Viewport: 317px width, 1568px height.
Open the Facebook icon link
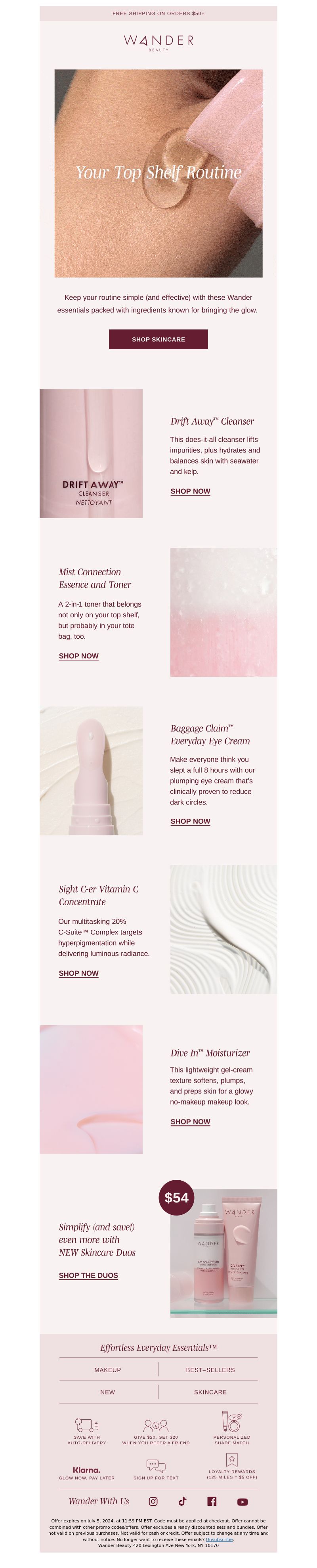click(x=212, y=1502)
